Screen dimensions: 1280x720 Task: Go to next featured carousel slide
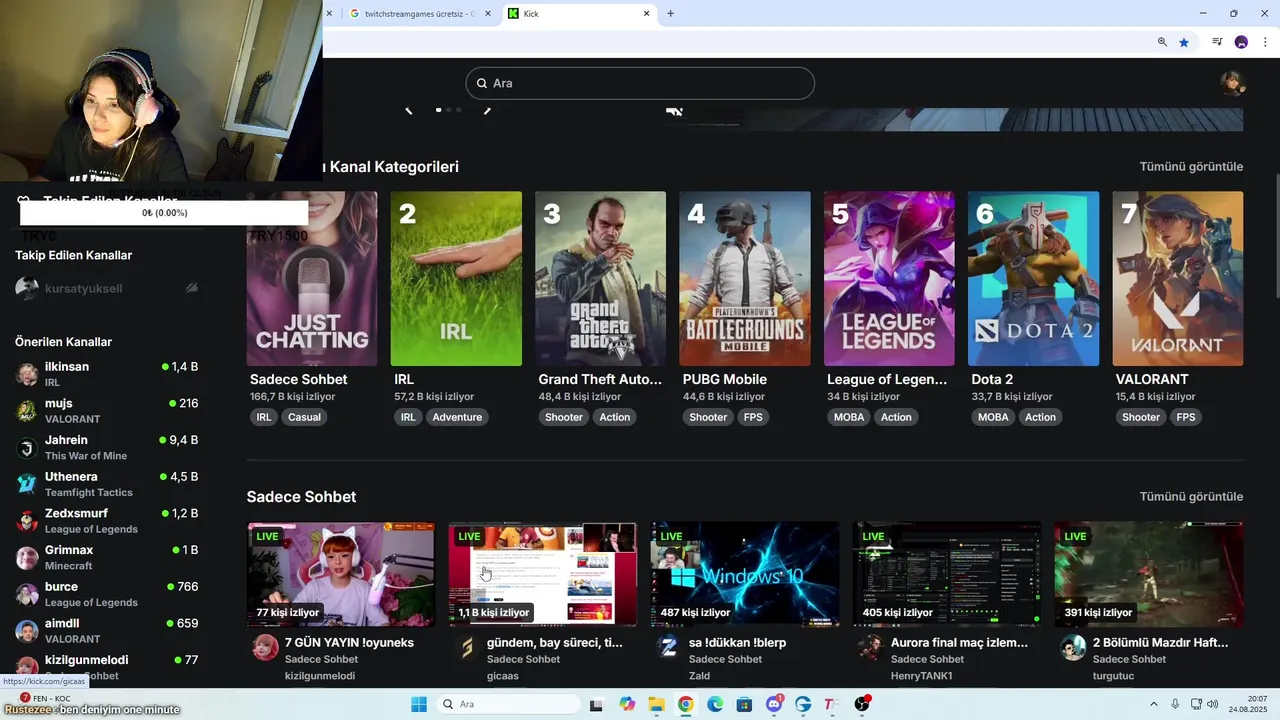[487, 110]
